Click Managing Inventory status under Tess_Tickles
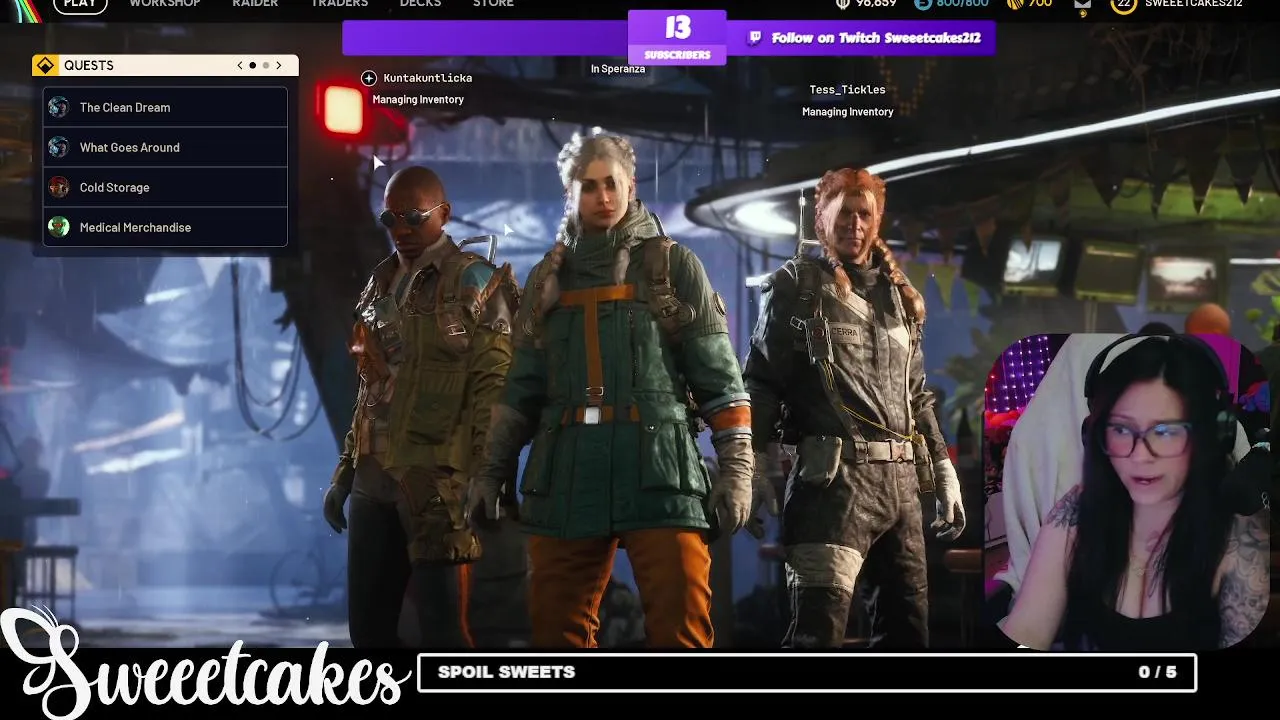 (847, 112)
